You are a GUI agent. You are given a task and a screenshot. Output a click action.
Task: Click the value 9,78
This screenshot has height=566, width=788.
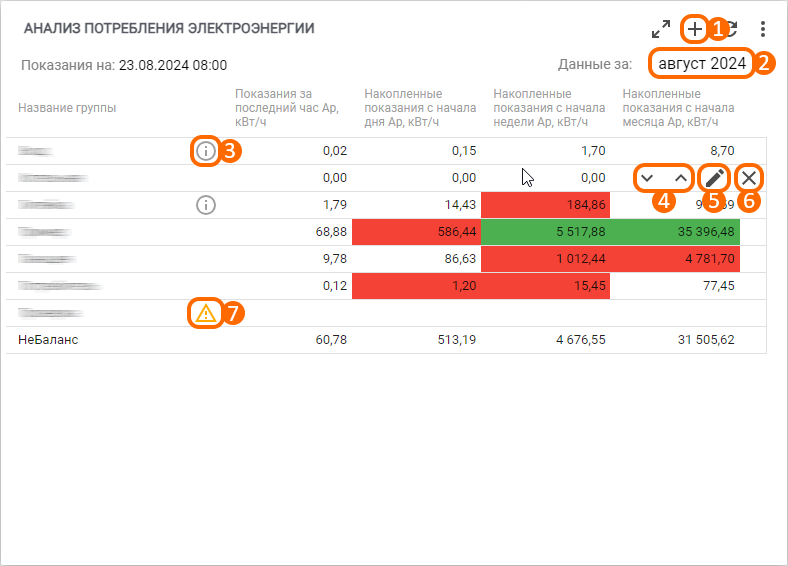pos(335,259)
